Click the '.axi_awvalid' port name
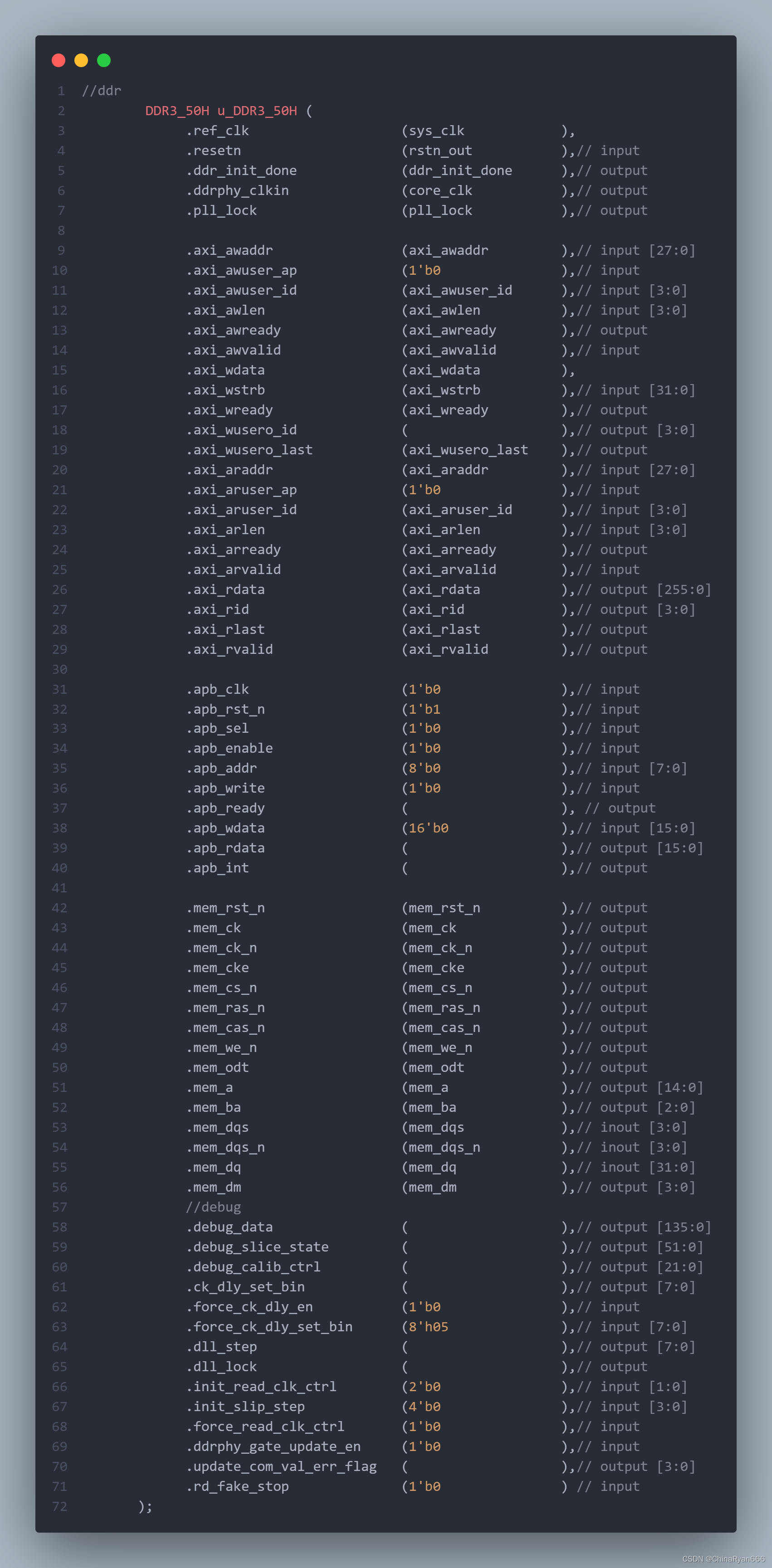Viewport: 772px width, 1568px height. point(233,351)
